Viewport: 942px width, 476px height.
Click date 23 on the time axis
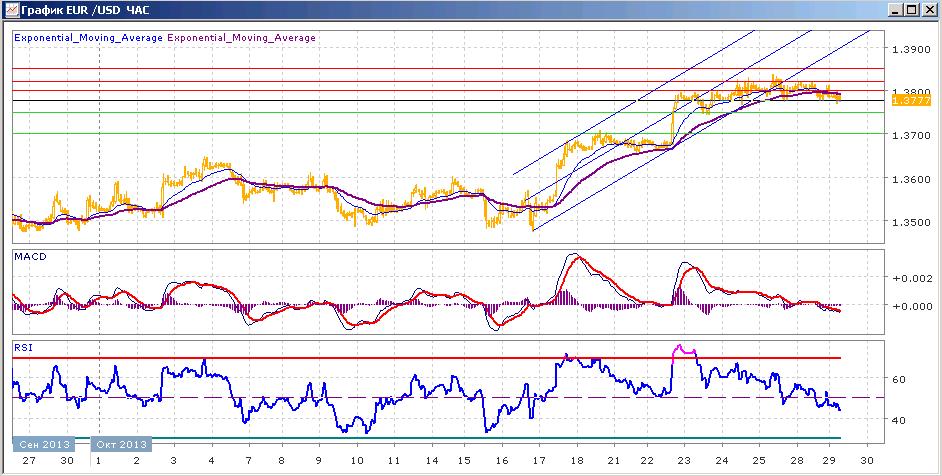(684, 460)
